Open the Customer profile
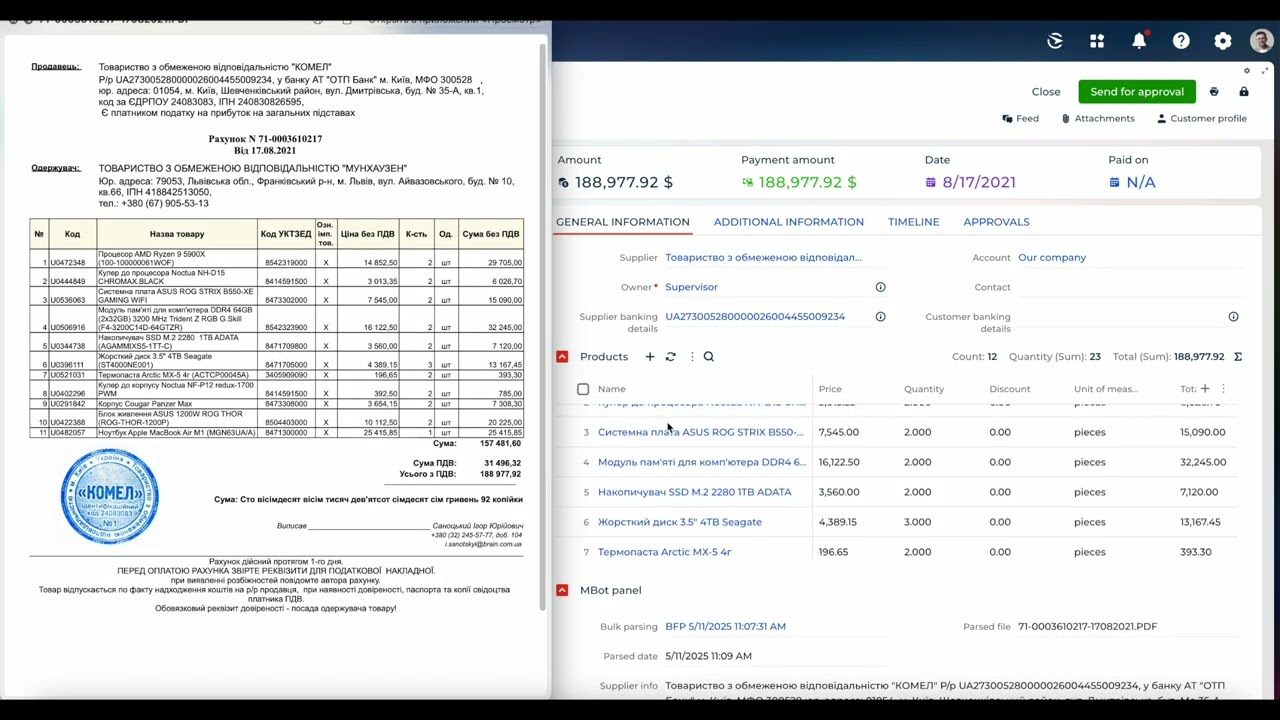The image size is (1280, 720). click(1201, 118)
